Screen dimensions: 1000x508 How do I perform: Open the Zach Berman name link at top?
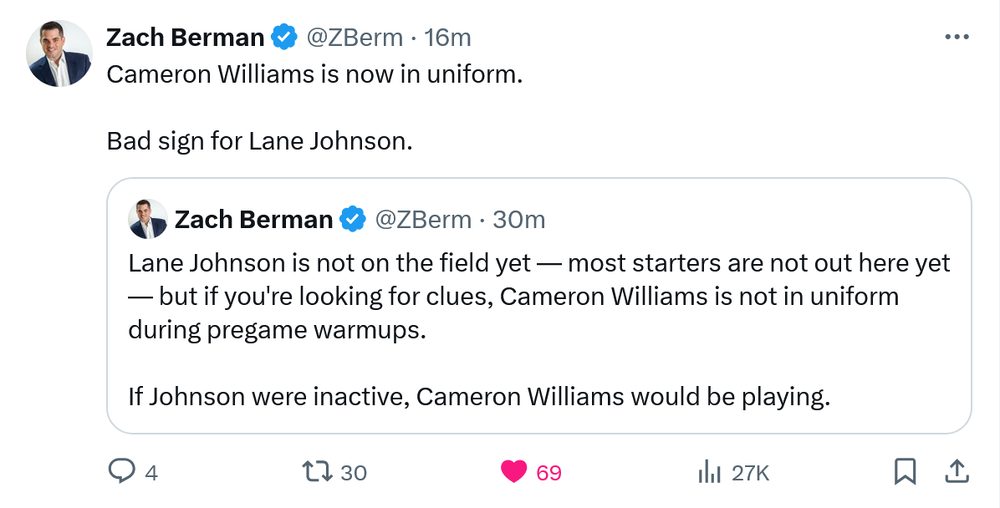point(185,38)
